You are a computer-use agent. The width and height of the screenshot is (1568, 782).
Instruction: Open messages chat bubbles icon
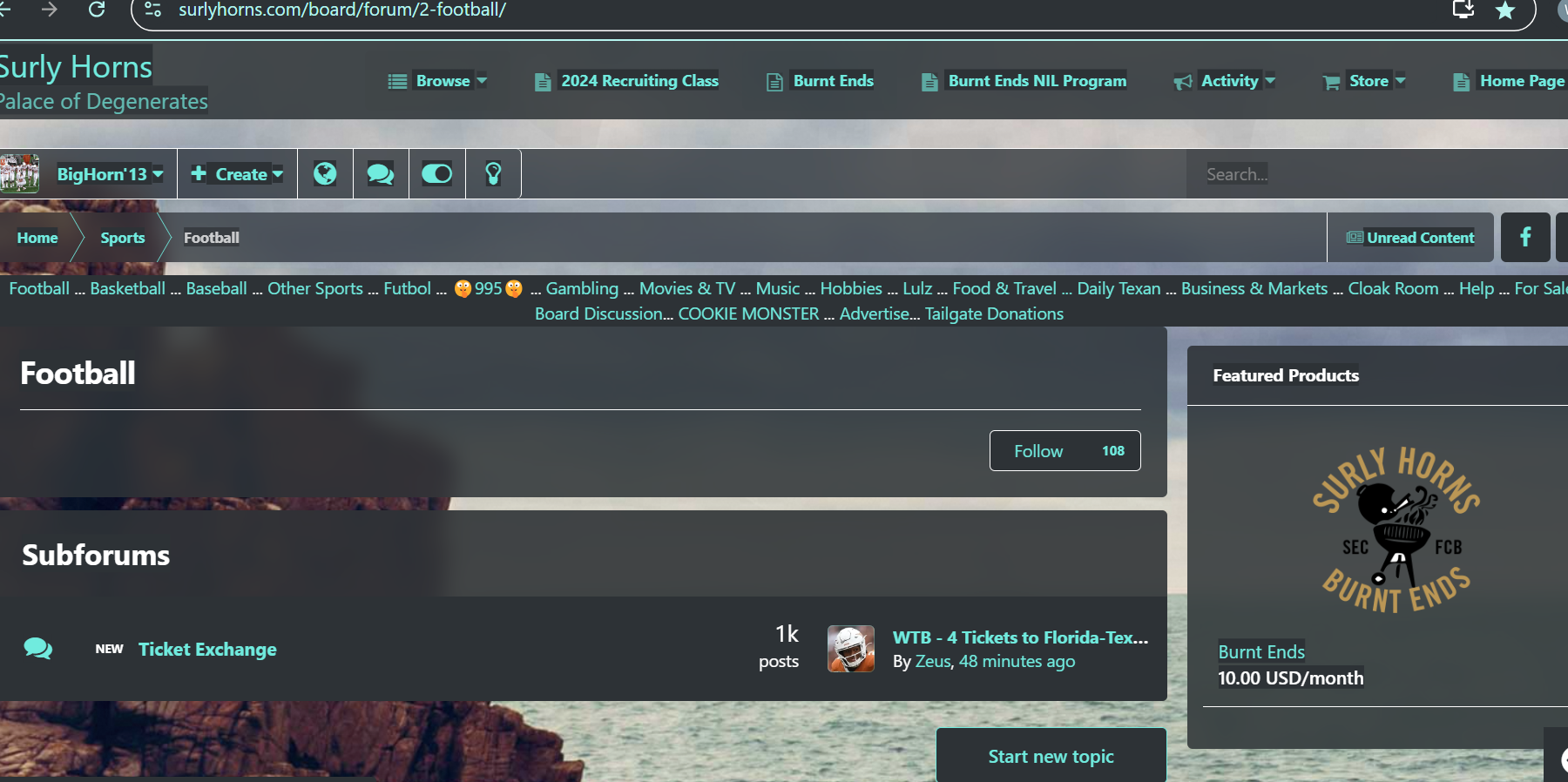[x=381, y=174]
